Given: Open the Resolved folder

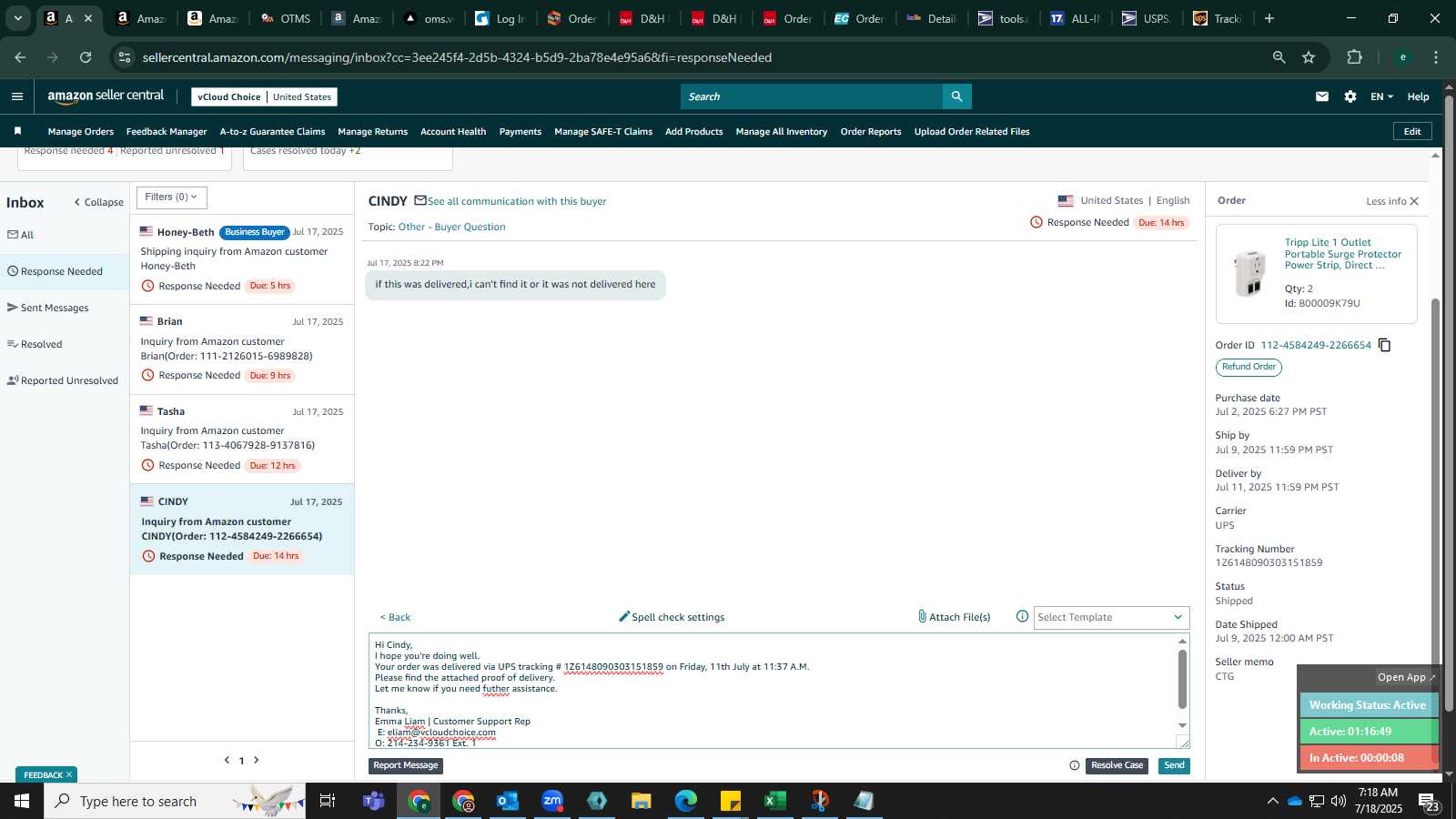Looking at the screenshot, I should [x=65, y=344].
